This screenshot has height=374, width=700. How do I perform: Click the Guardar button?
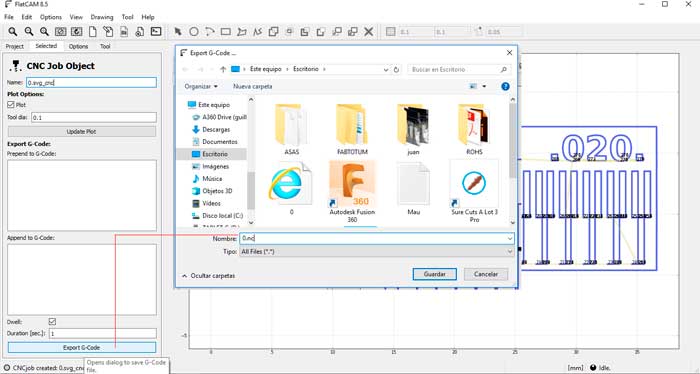434,274
